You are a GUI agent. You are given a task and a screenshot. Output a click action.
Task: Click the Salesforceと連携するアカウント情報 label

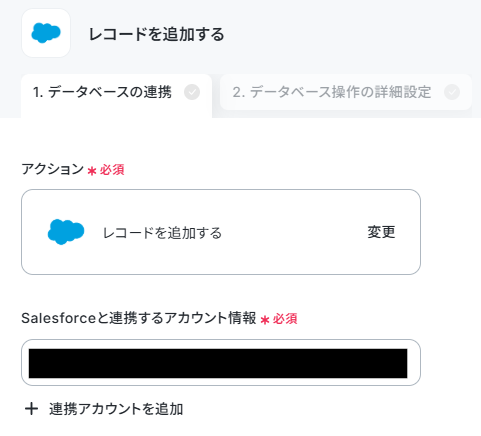coord(139,318)
